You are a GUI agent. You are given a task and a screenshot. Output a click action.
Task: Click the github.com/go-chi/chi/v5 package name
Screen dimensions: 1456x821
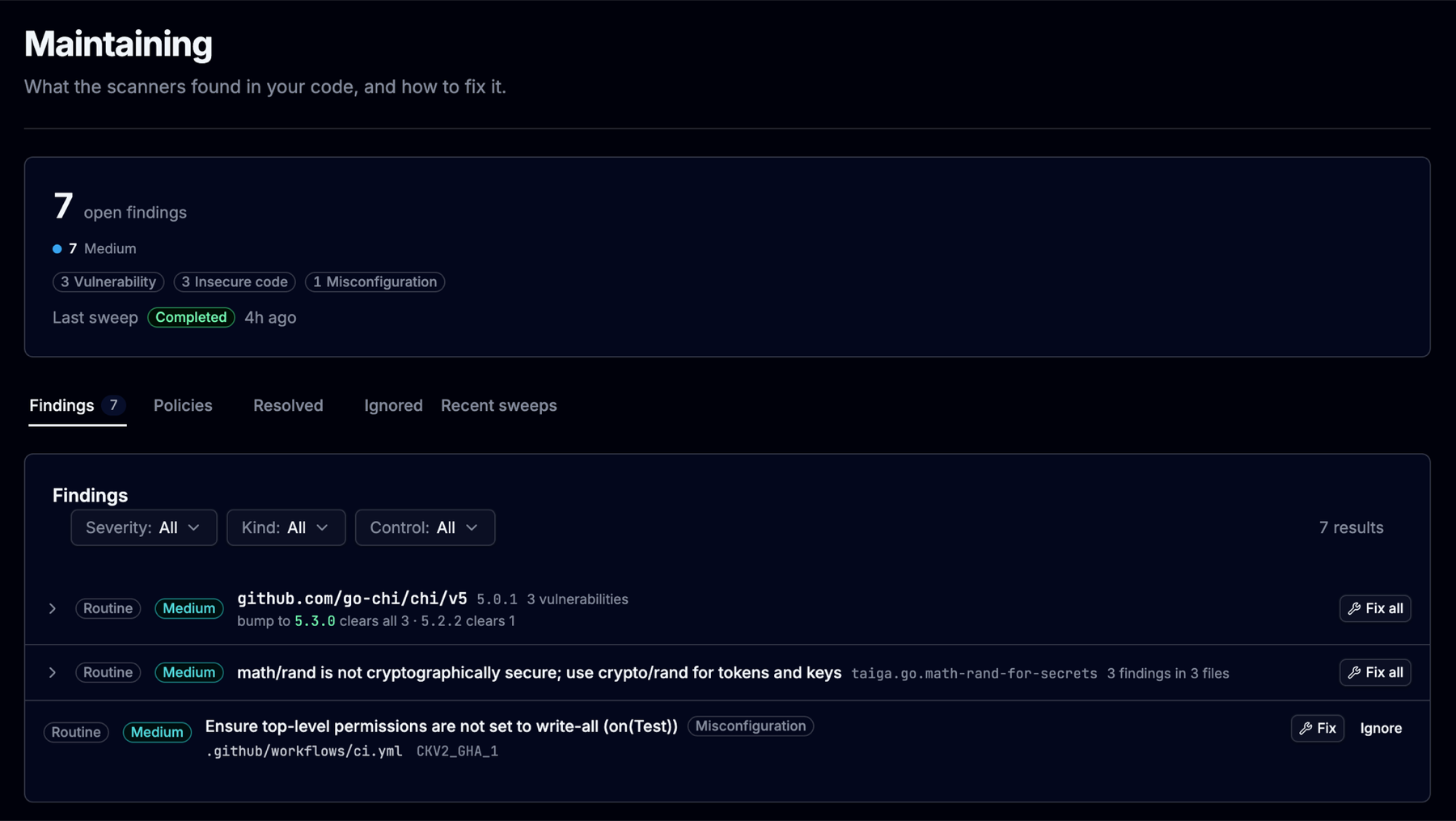click(x=352, y=598)
